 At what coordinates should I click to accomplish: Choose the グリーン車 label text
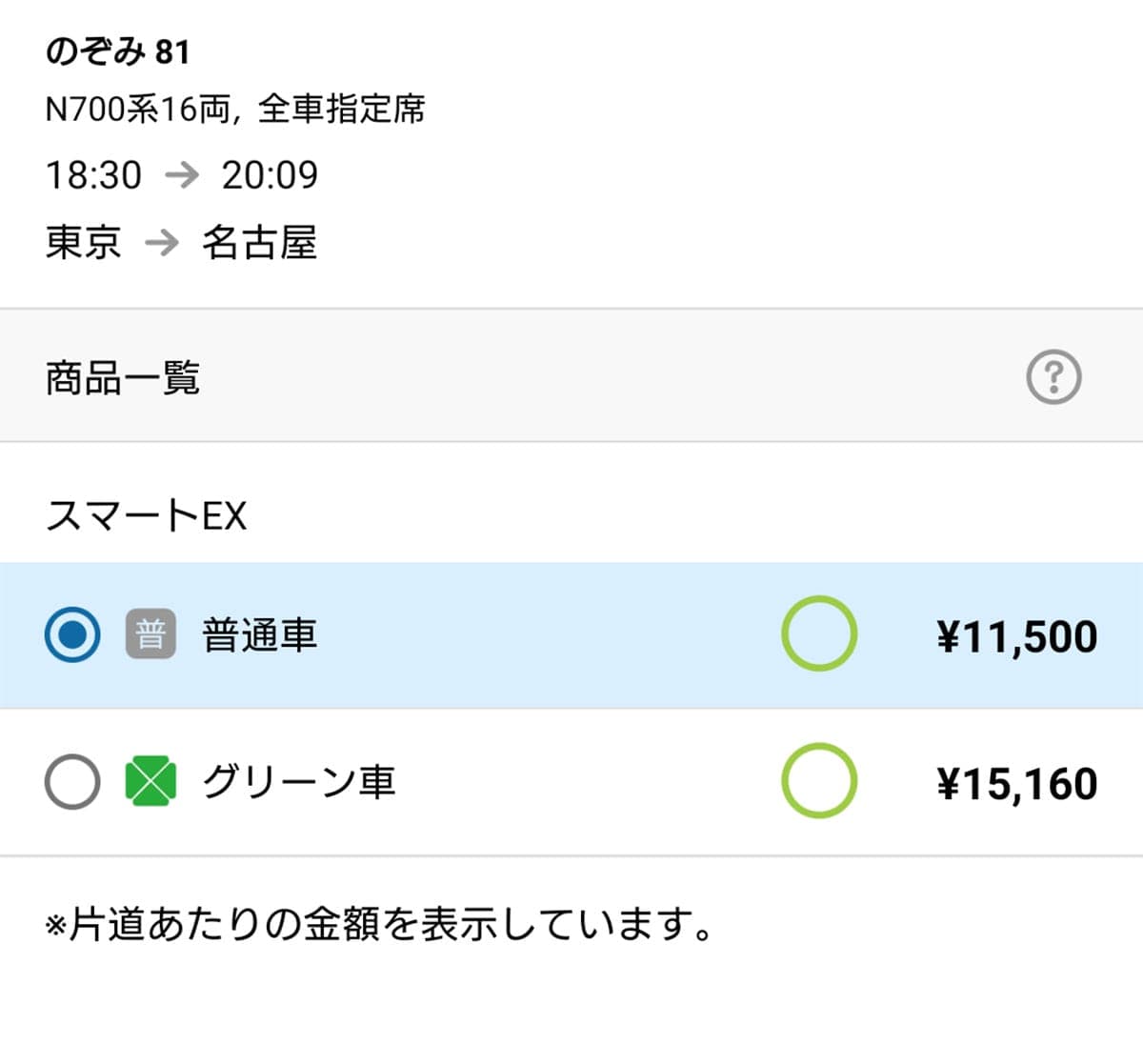[298, 782]
